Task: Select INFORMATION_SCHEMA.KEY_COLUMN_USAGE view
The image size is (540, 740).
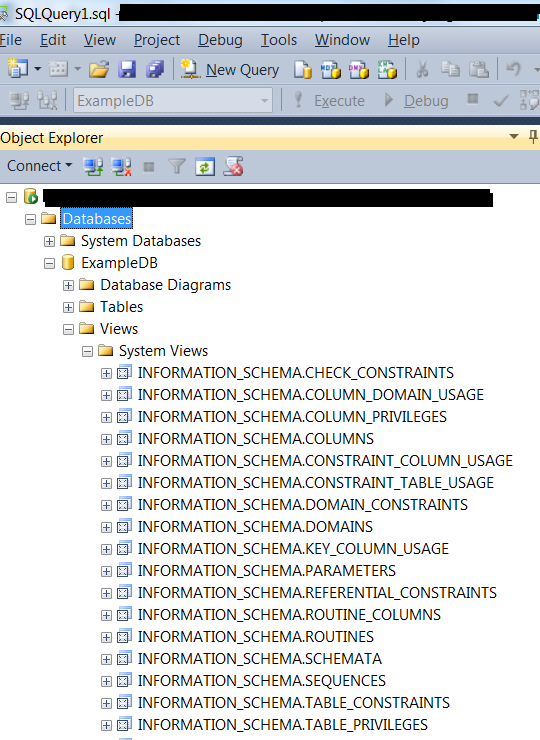Action: tap(293, 549)
